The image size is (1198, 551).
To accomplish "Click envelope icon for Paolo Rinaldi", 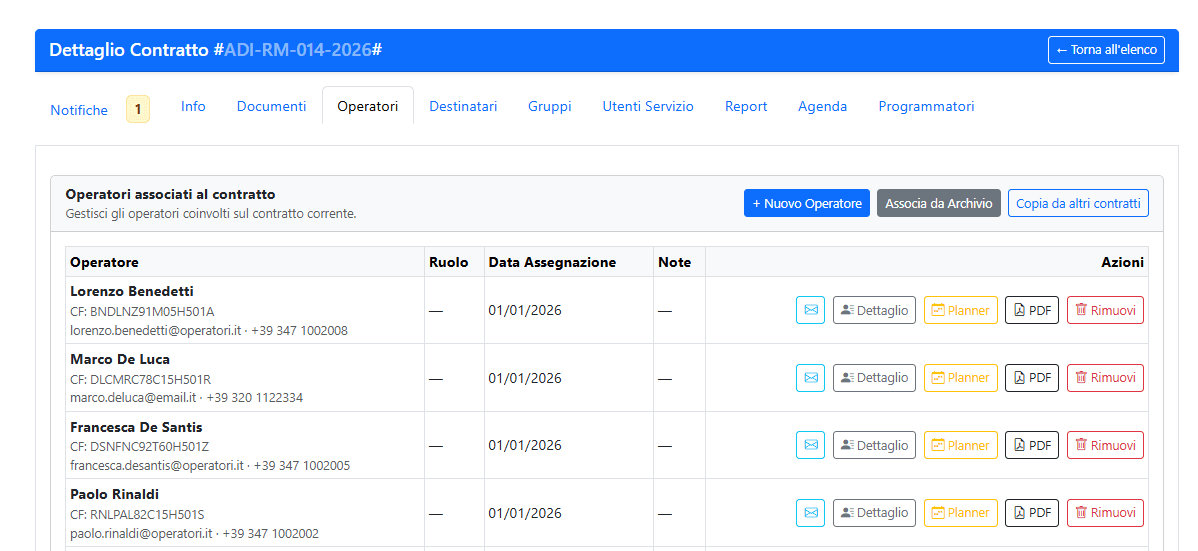I will [810, 513].
